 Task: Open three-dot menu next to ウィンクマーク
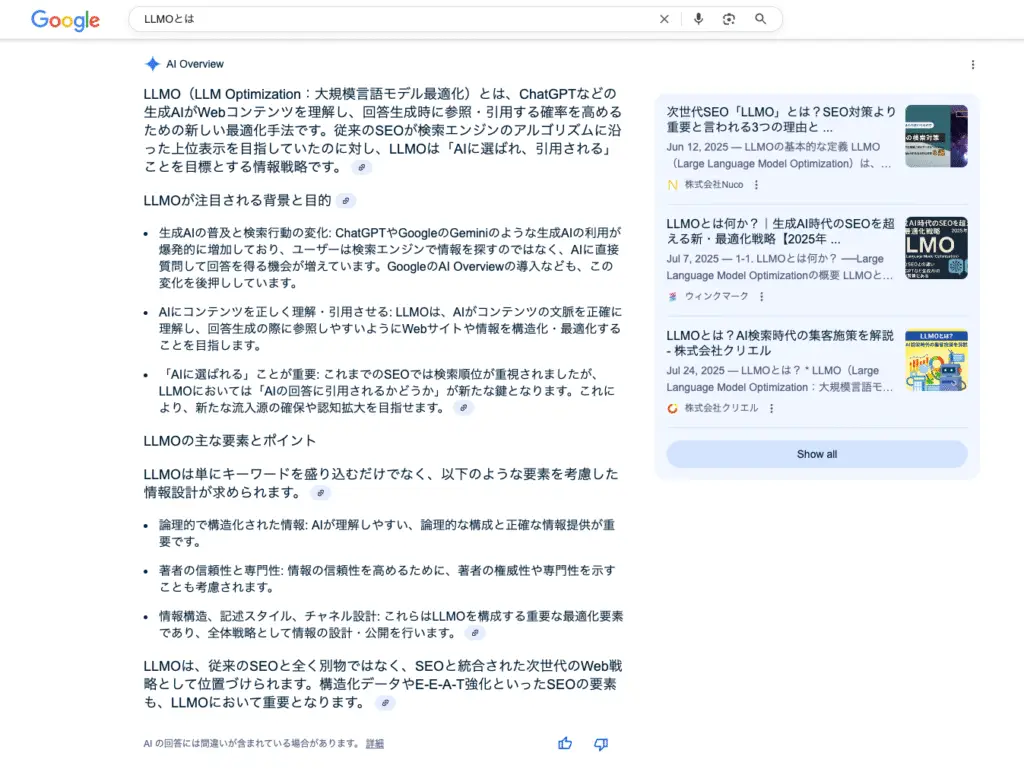click(761, 296)
